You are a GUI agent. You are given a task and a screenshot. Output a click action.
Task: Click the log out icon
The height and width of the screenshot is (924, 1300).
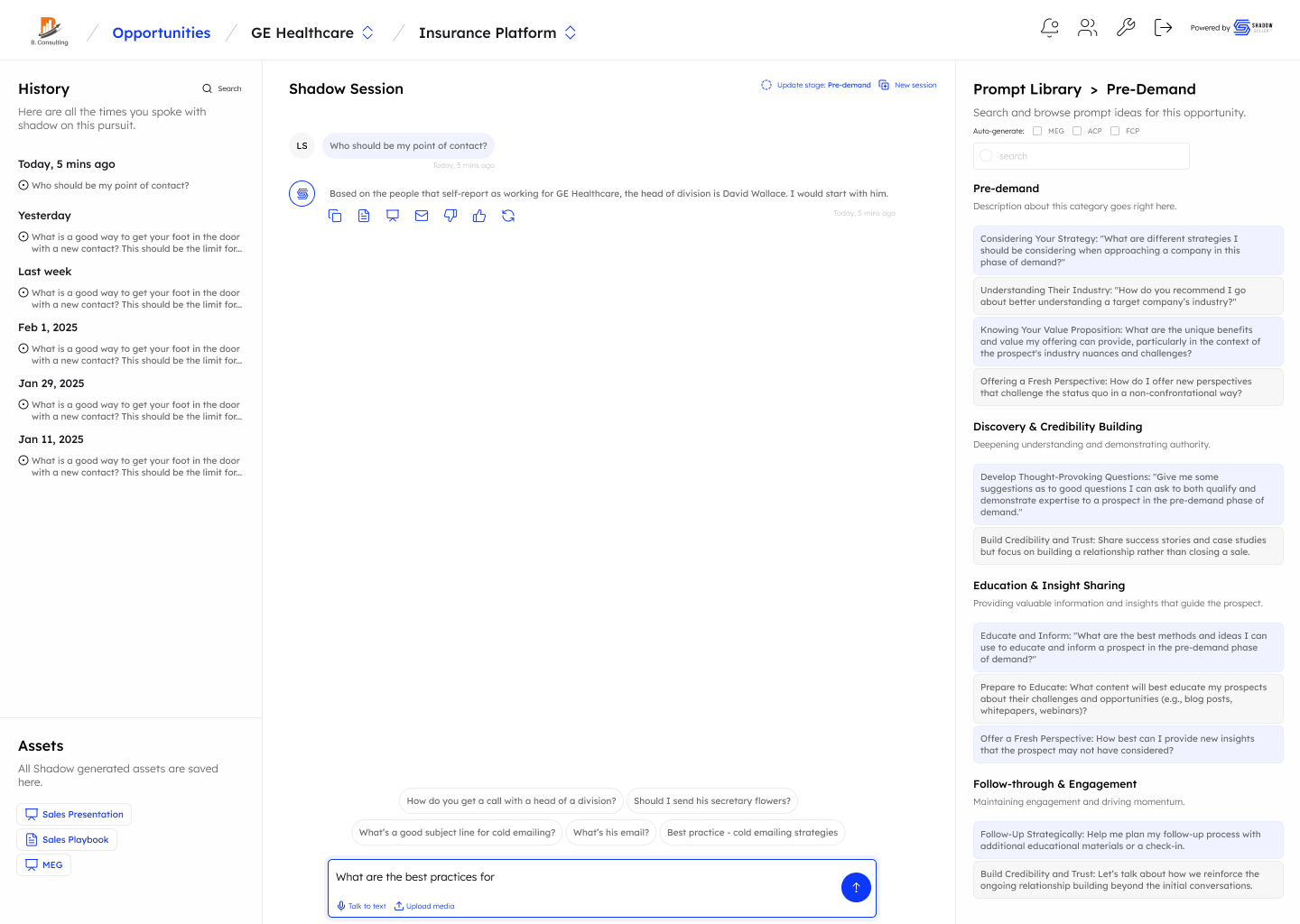coord(1164,28)
